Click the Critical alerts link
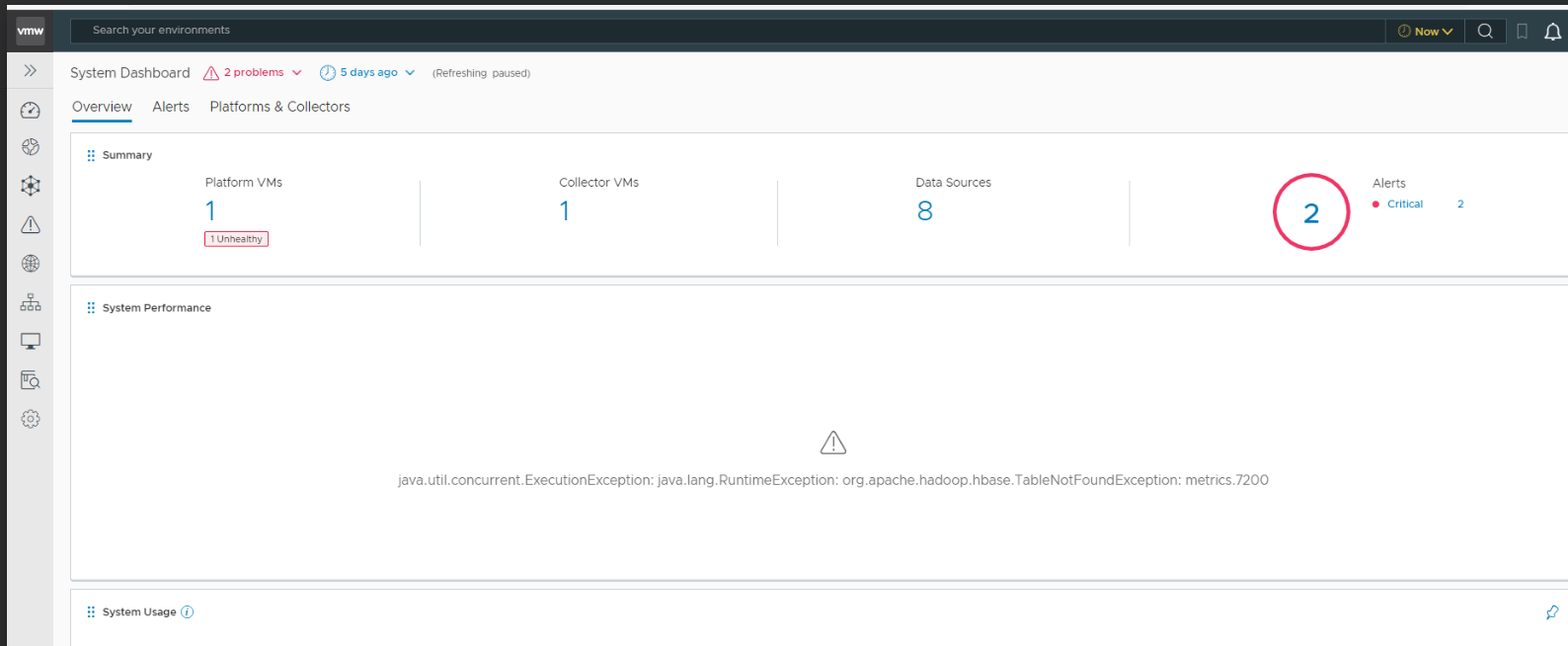The height and width of the screenshot is (646, 1568). tap(1404, 204)
